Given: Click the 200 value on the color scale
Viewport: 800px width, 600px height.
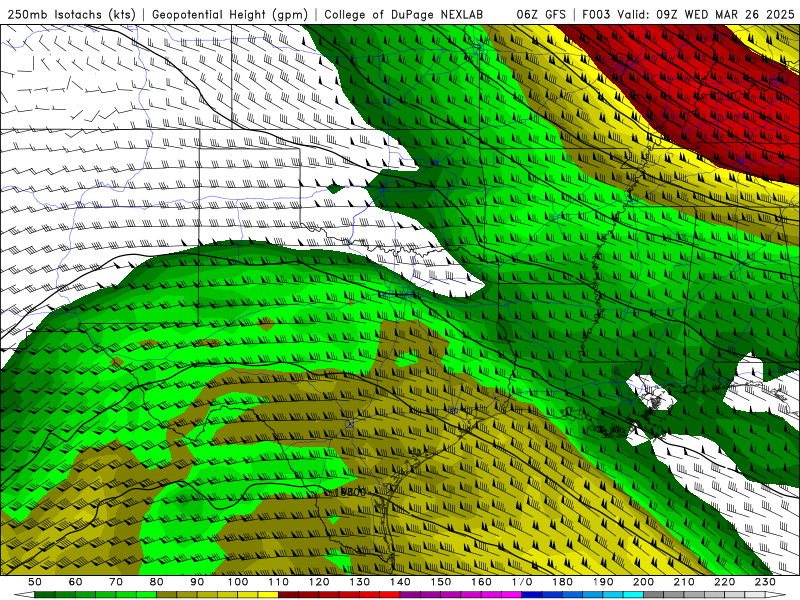Looking at the screenshot, I should click(643, 582).
